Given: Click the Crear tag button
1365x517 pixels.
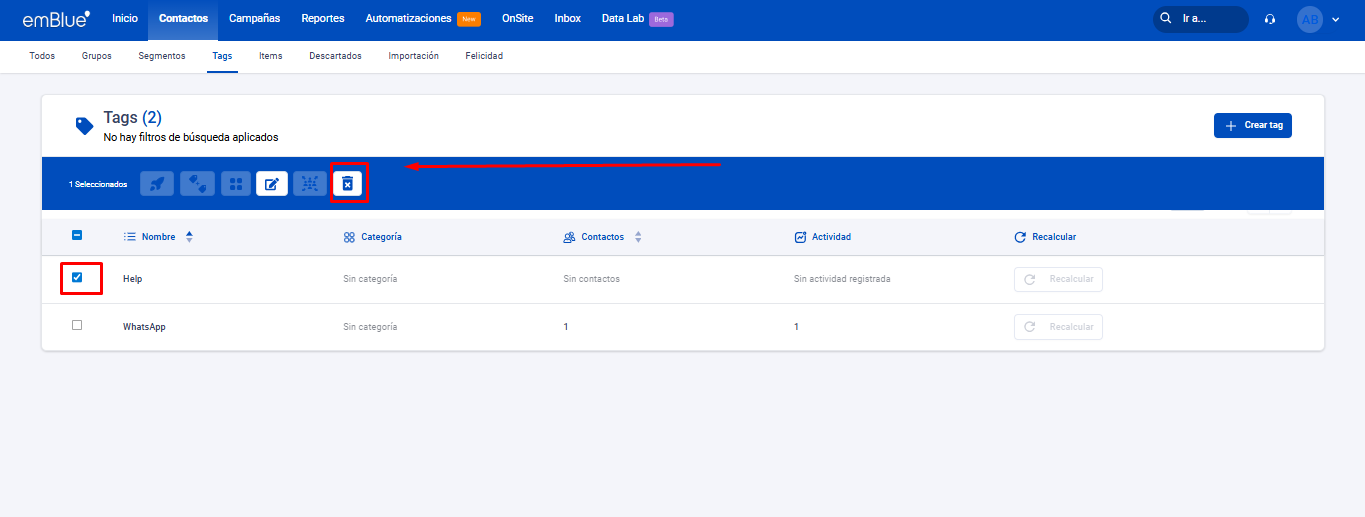Looking at the screenshot, I should [1252, 125].
